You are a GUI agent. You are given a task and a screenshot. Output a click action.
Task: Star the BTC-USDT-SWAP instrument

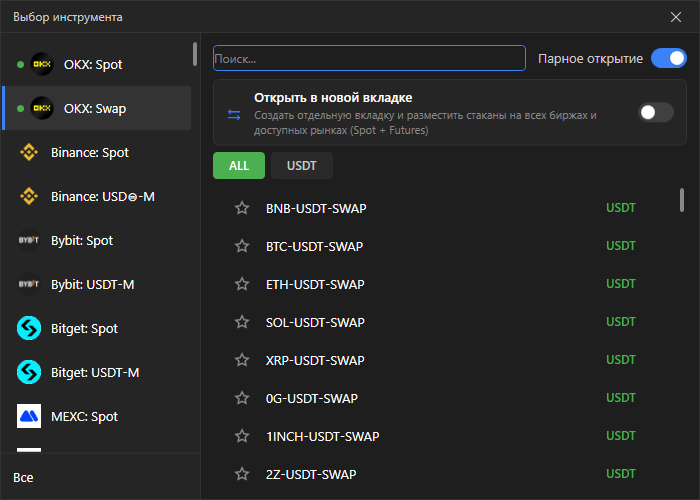242,246
